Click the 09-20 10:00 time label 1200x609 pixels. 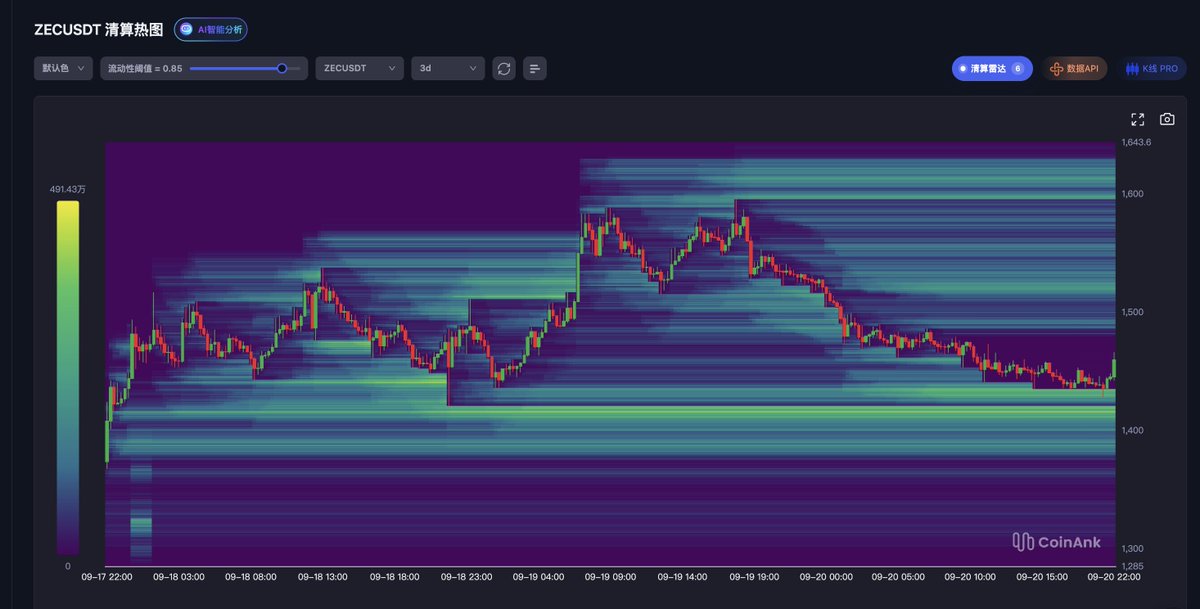[971, 577]
